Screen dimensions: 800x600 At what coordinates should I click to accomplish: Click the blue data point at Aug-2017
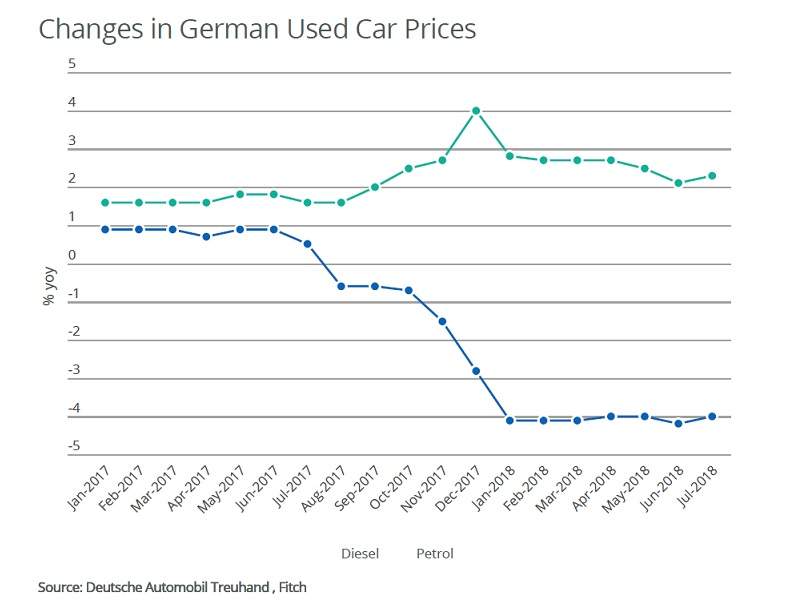[340, 286]
